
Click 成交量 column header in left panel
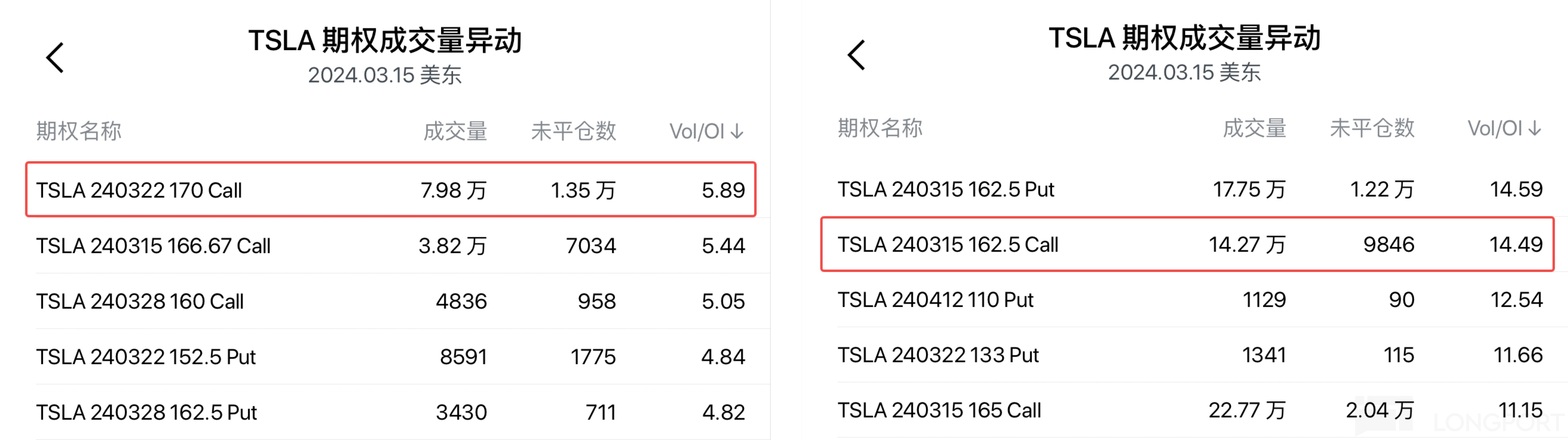click(455, 131)
